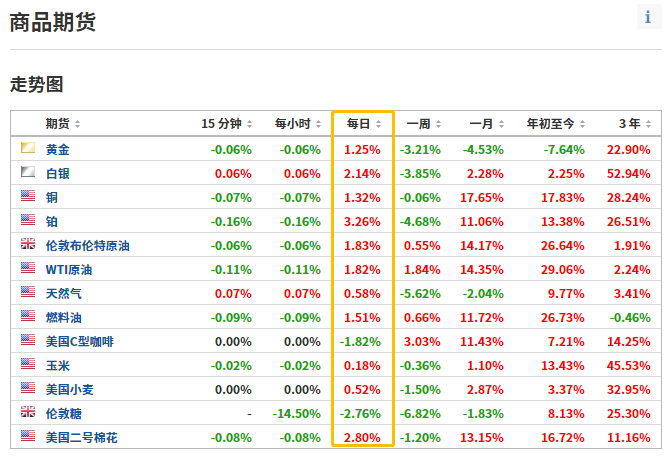The width and height of the screenshot is (672, 459).
Task: Click the info icon at top right
Action: (x=648, y=17)
